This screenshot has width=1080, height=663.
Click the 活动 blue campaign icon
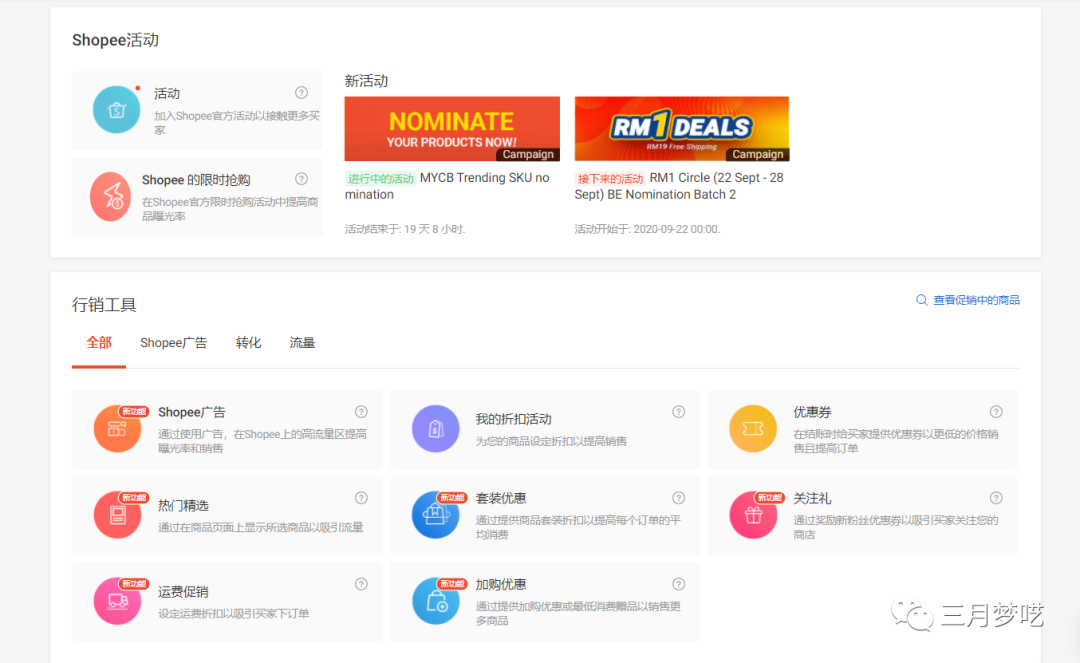116,110
